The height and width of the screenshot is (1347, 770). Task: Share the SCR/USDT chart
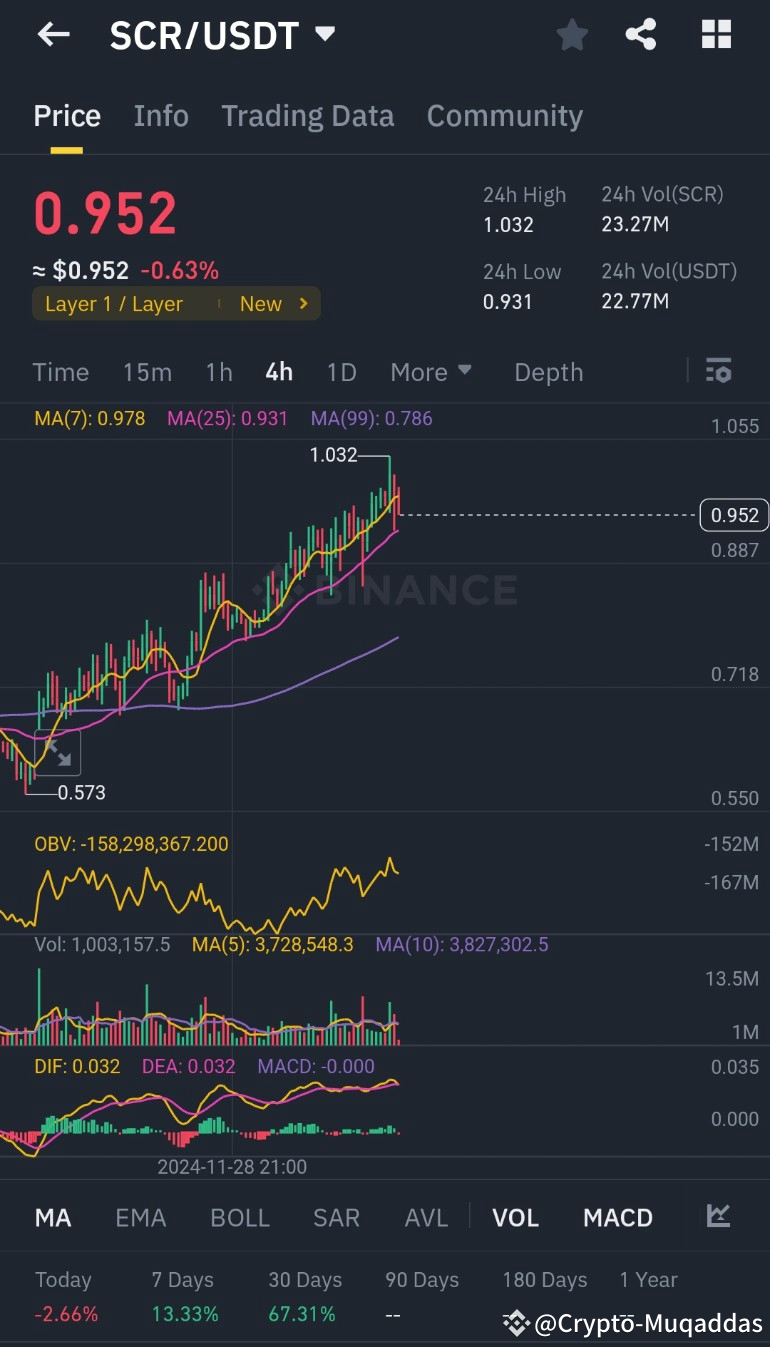[641, 34]
